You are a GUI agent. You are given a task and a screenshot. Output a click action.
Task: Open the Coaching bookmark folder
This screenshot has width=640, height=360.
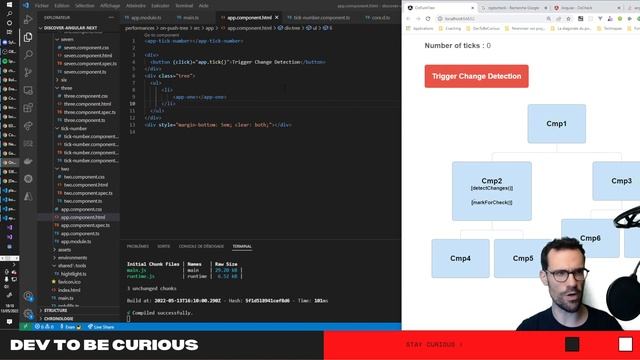pos(450,29)
